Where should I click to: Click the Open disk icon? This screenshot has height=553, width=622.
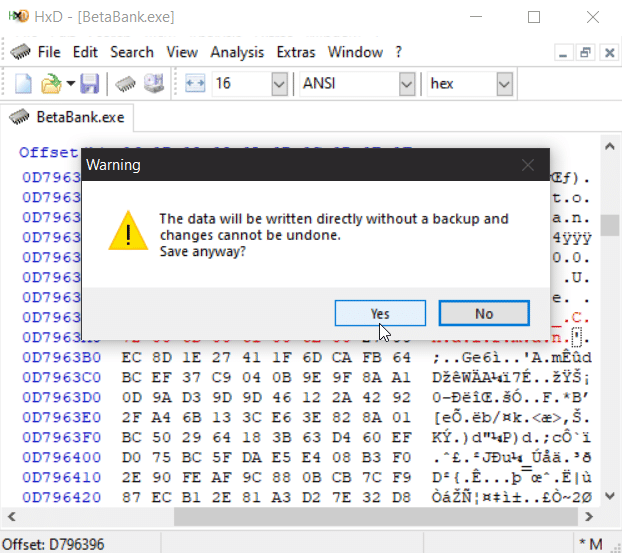click(x=154, y=84)
